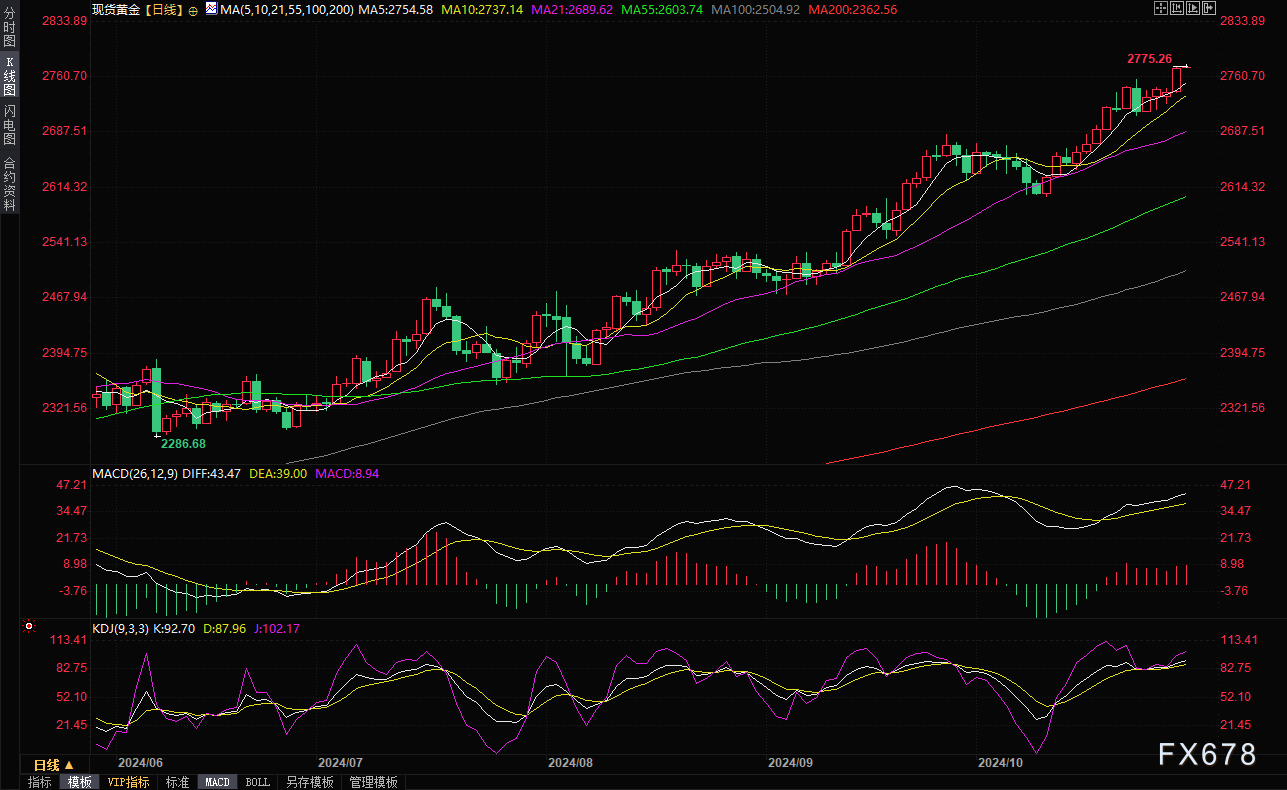Click the shift chart right icon

pyautogui.click(x=1209, y=8)
